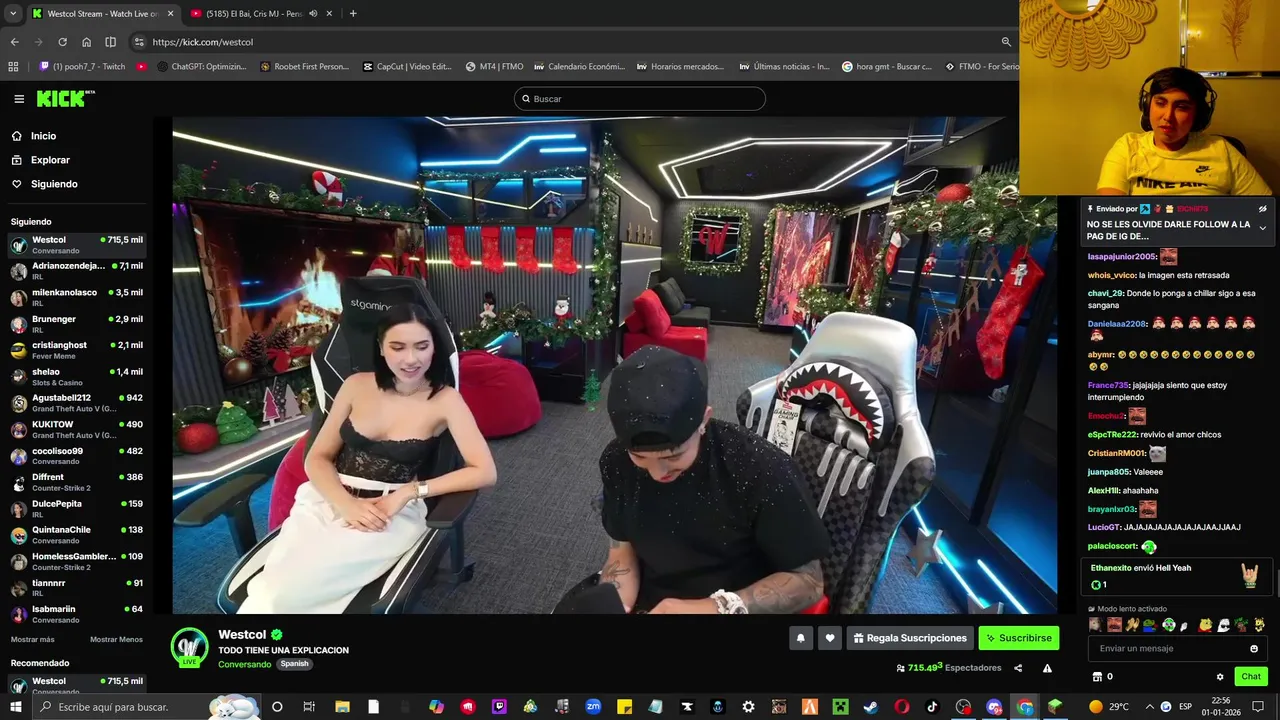Open Brunenger's channel in the sidebar
Screen dimensions: 1280x720
coord(76,324)
